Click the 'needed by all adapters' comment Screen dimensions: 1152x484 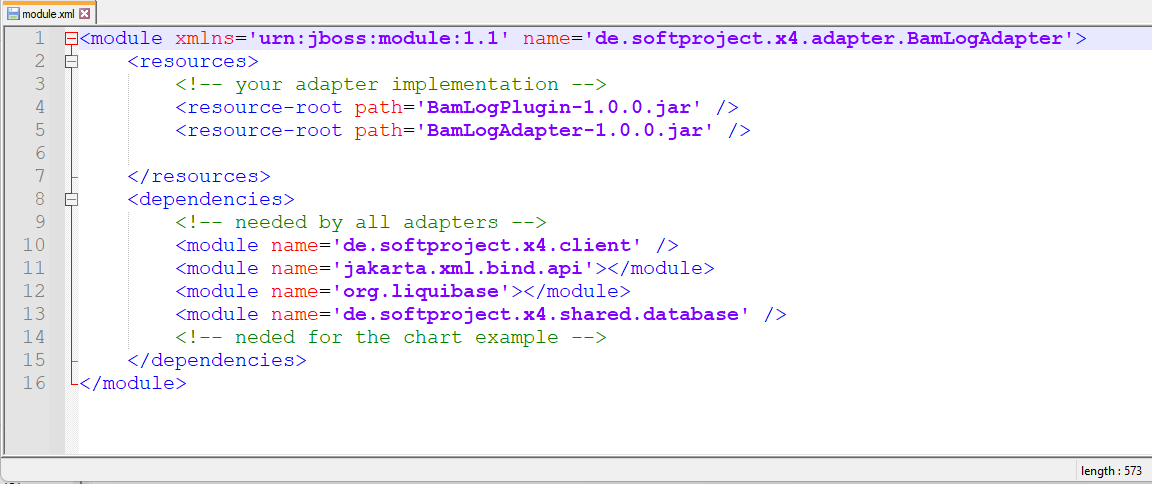tap(360, 222)
